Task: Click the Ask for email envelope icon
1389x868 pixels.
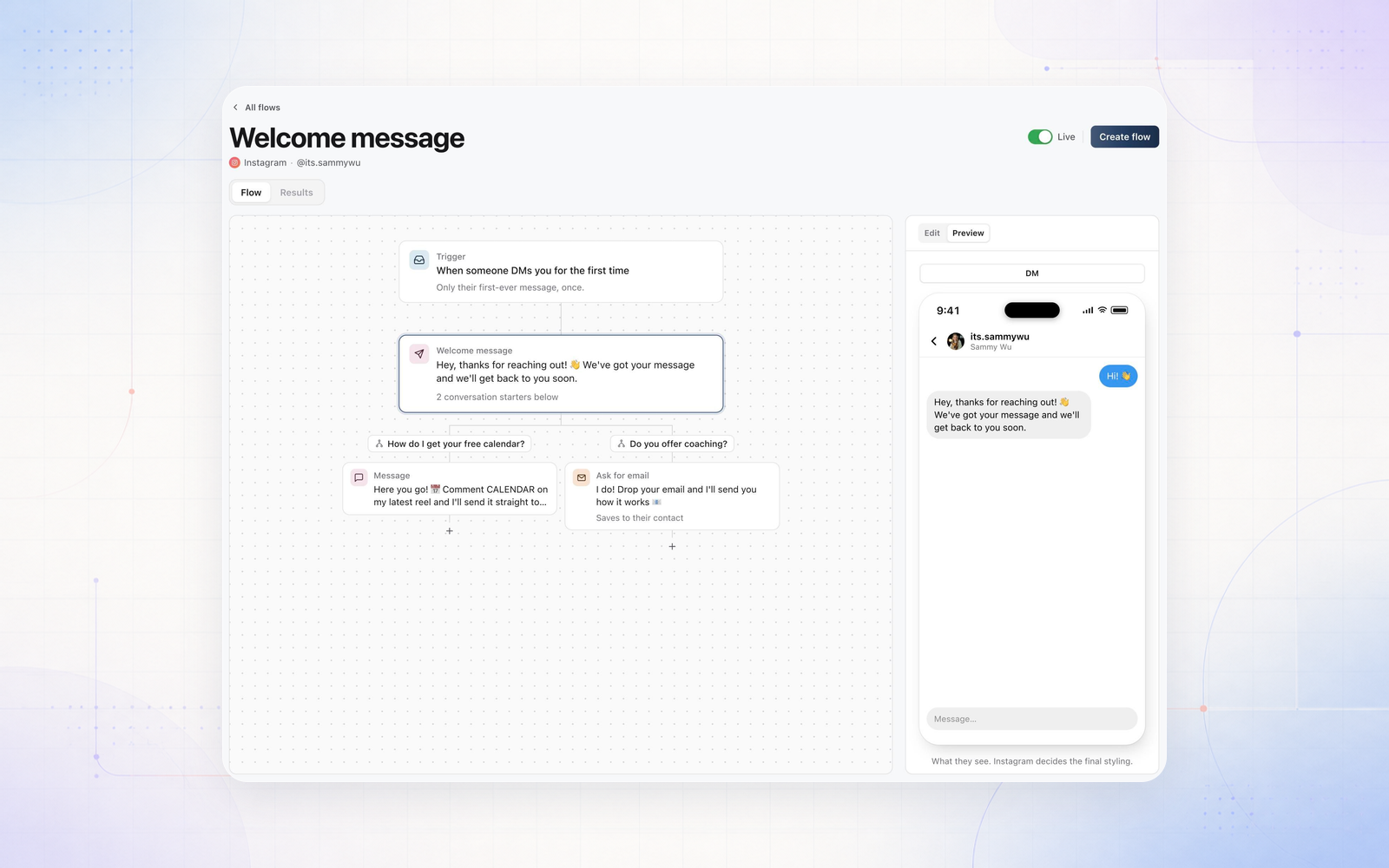Action: (582, 477)
